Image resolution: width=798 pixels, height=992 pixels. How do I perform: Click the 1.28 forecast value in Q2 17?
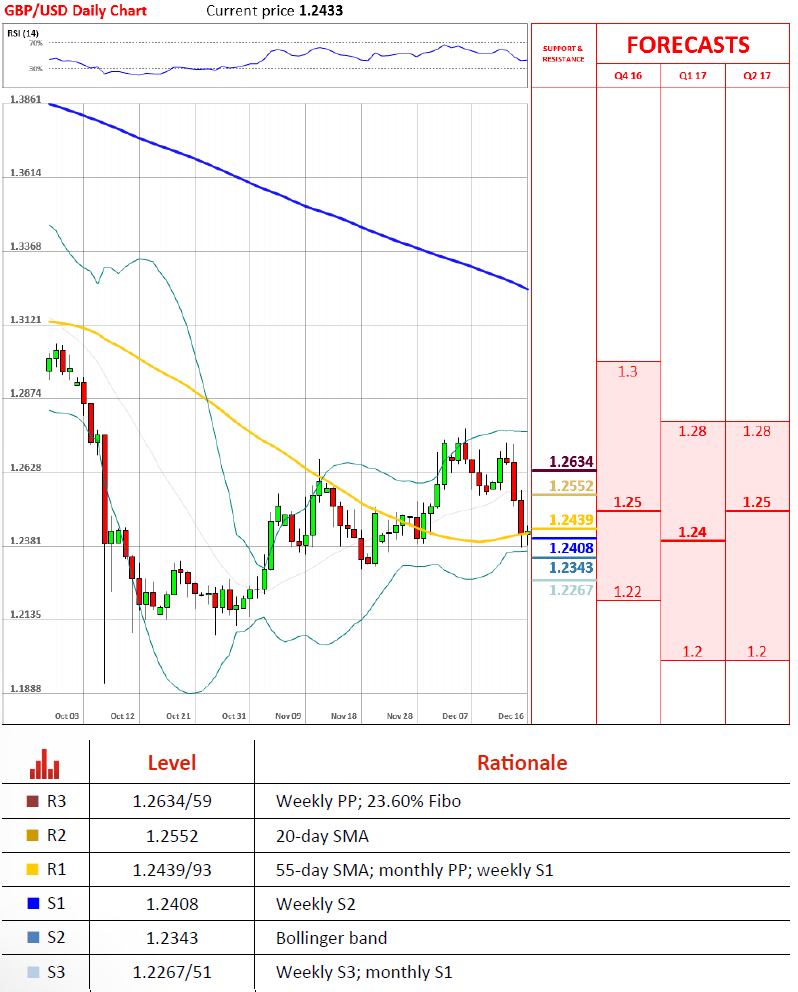tap(757, 431)
